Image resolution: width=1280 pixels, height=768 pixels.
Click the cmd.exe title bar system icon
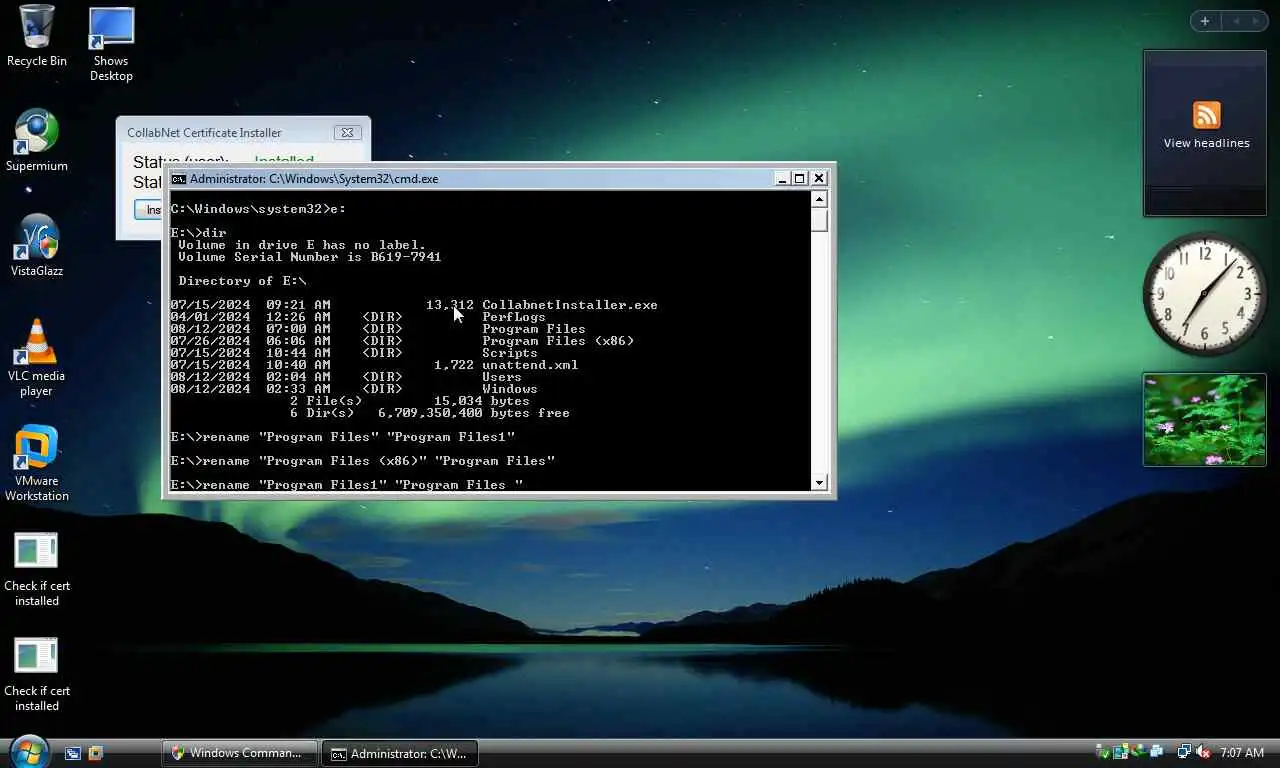(179, 179)
